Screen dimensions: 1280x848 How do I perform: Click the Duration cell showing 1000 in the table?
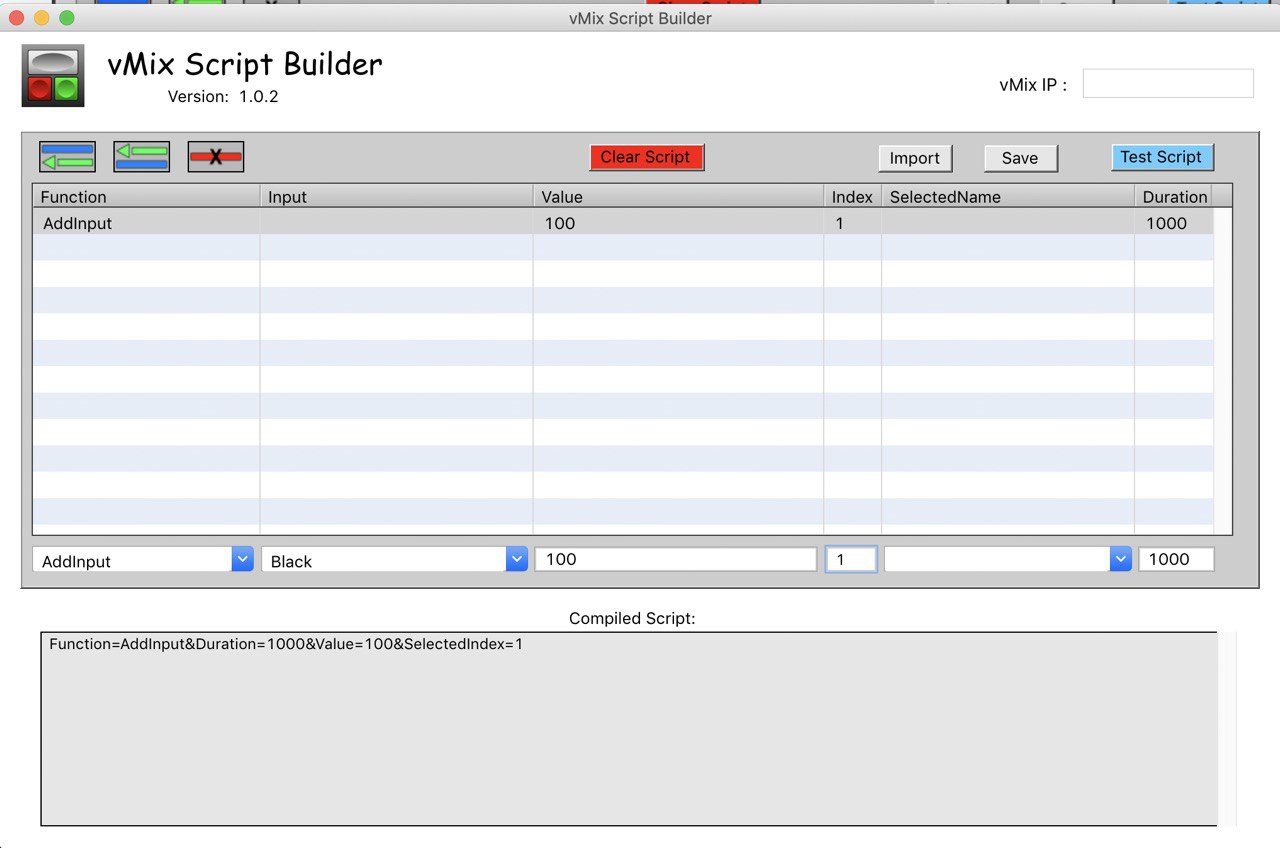1175,222
